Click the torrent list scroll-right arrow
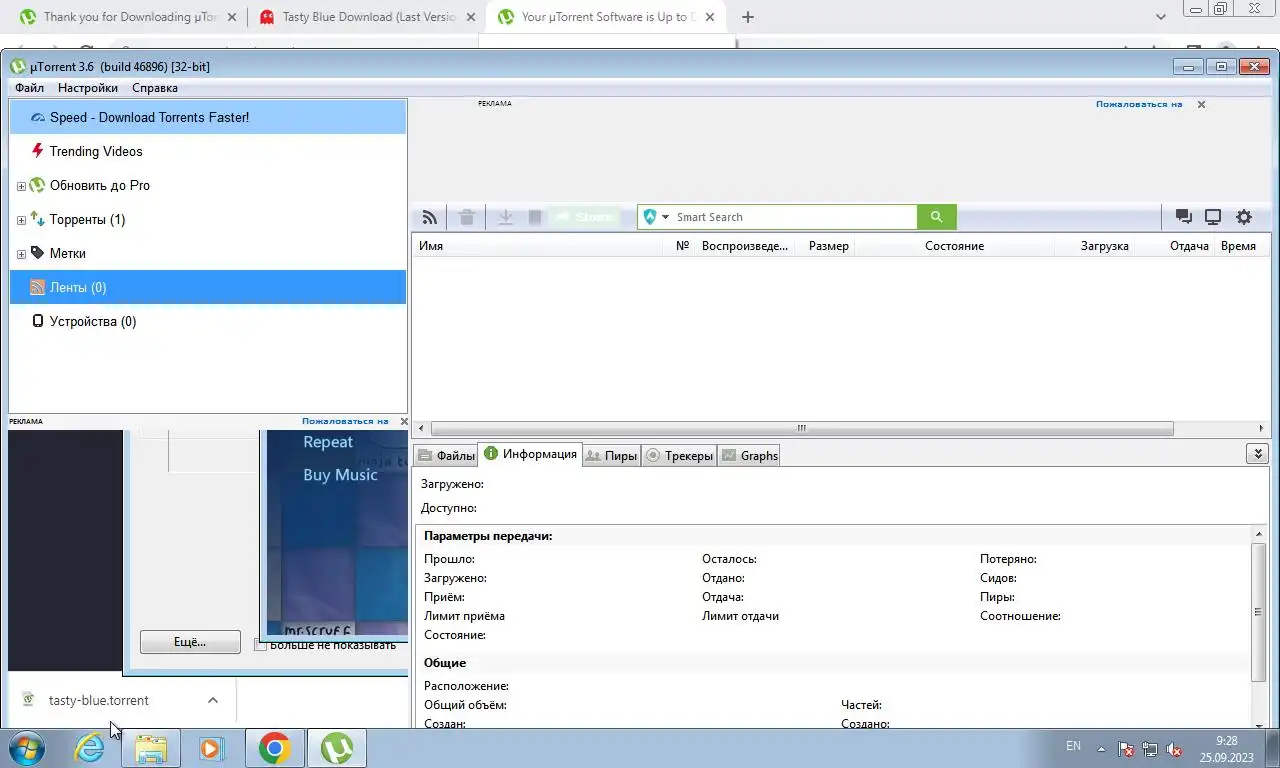The height and width of the screenshot is (768, 1280). (1261, 429)
